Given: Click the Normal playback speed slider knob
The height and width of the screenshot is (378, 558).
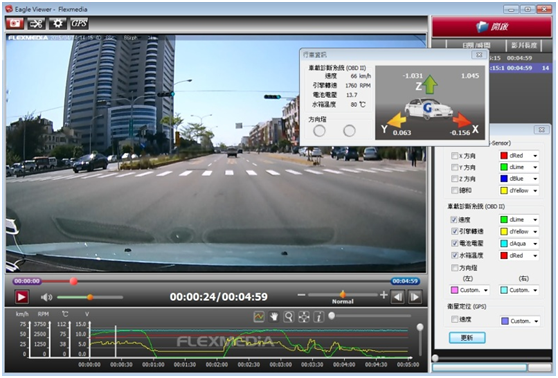Looking at the screenshot, I should [343, 294].
